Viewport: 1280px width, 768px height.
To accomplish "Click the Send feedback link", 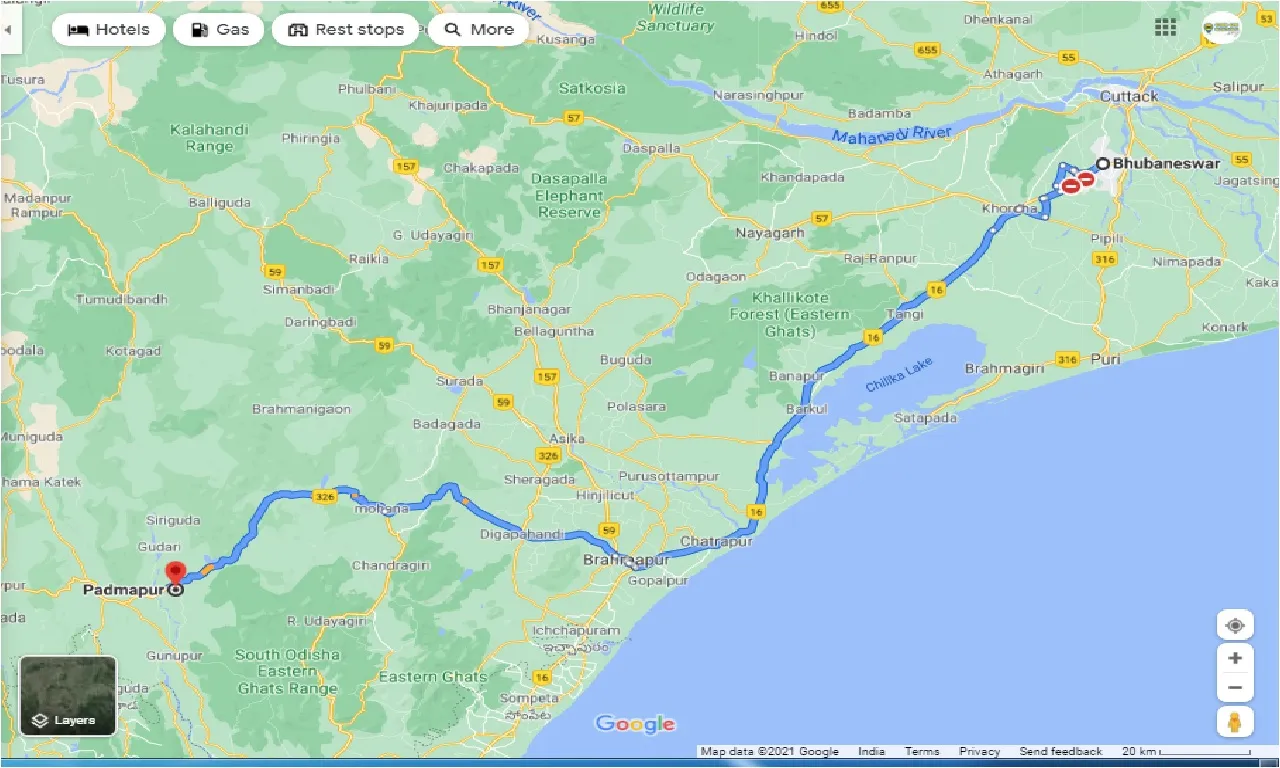I will (1060, 751).
